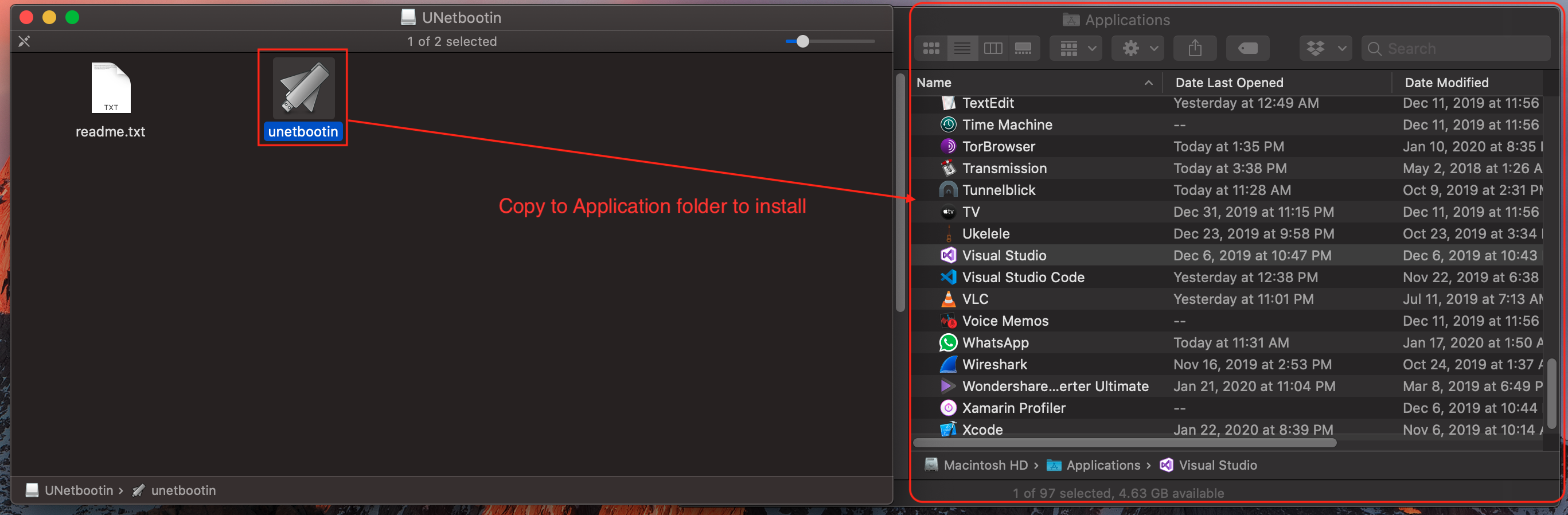Switch Applications window to gallery view
This screenshot has width=1568, height=515.
(x=1024, y=48)
